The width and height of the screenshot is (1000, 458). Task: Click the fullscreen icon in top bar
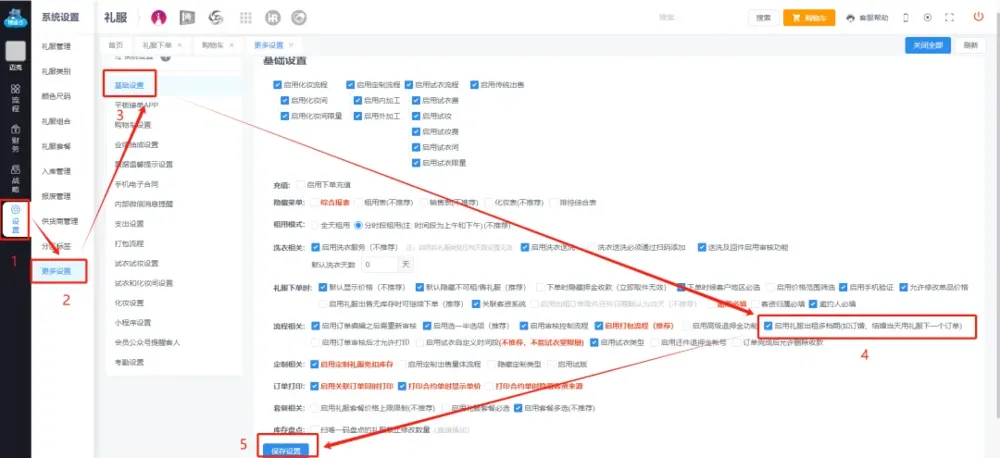952,17
